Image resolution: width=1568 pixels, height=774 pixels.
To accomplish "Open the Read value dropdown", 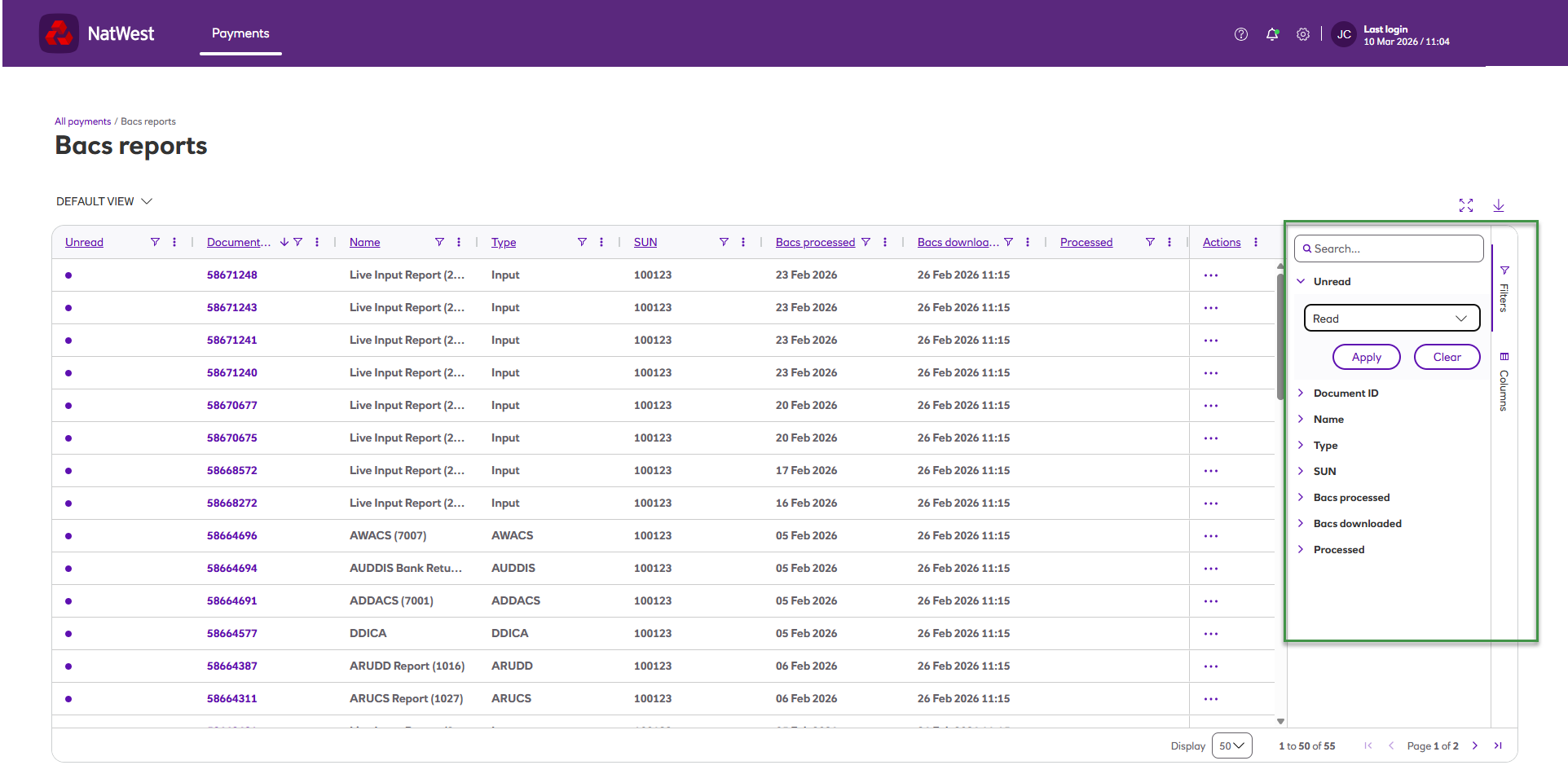I will pos(1392,318).
